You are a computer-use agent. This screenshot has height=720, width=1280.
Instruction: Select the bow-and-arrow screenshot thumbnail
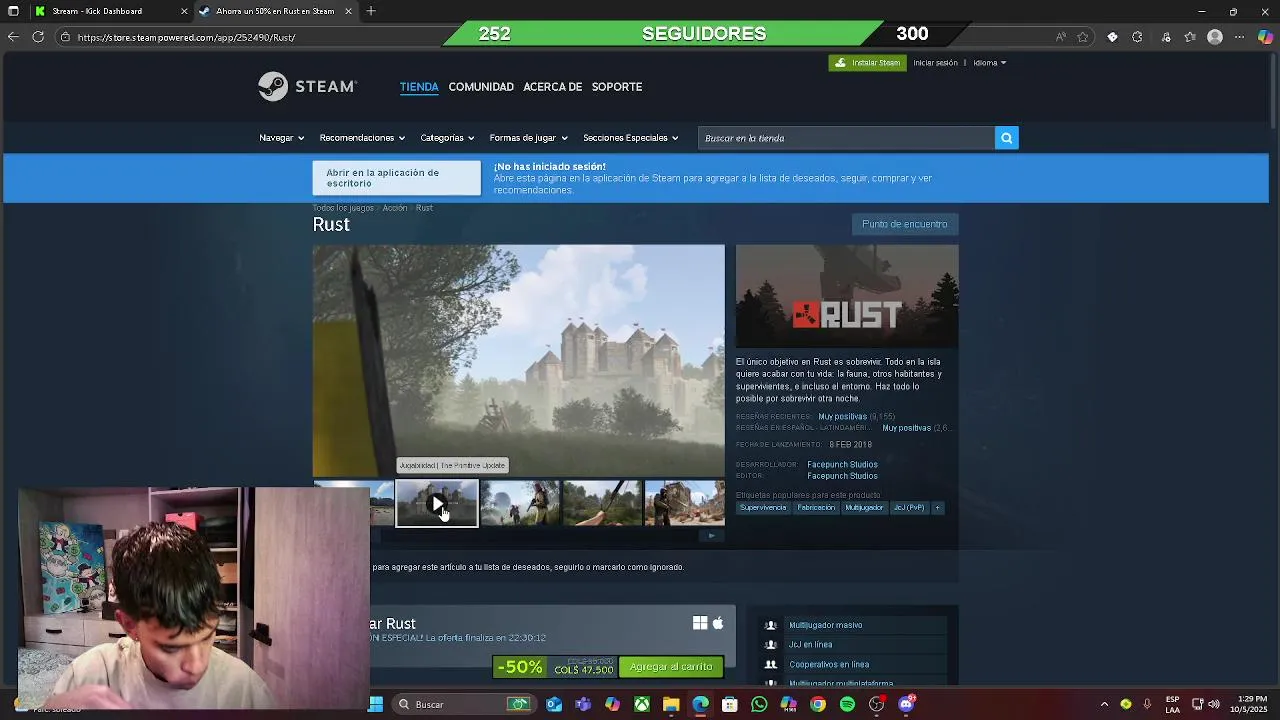[x=602, y=503]
